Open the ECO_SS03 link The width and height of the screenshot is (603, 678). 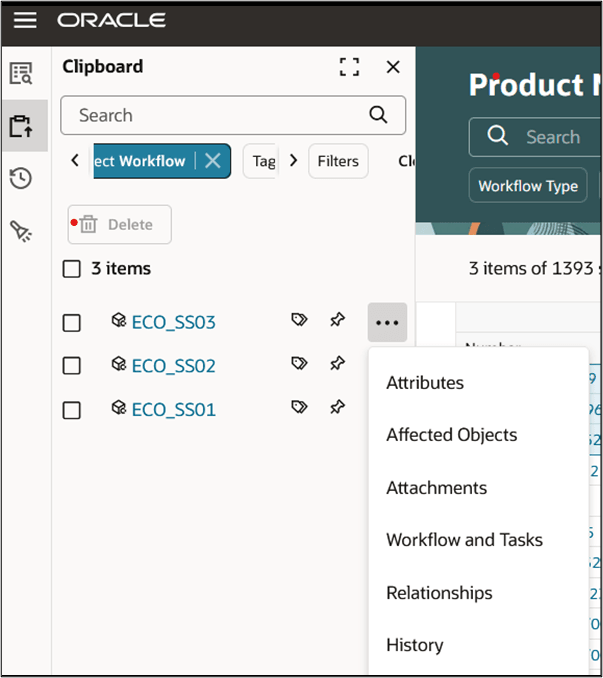173,323
